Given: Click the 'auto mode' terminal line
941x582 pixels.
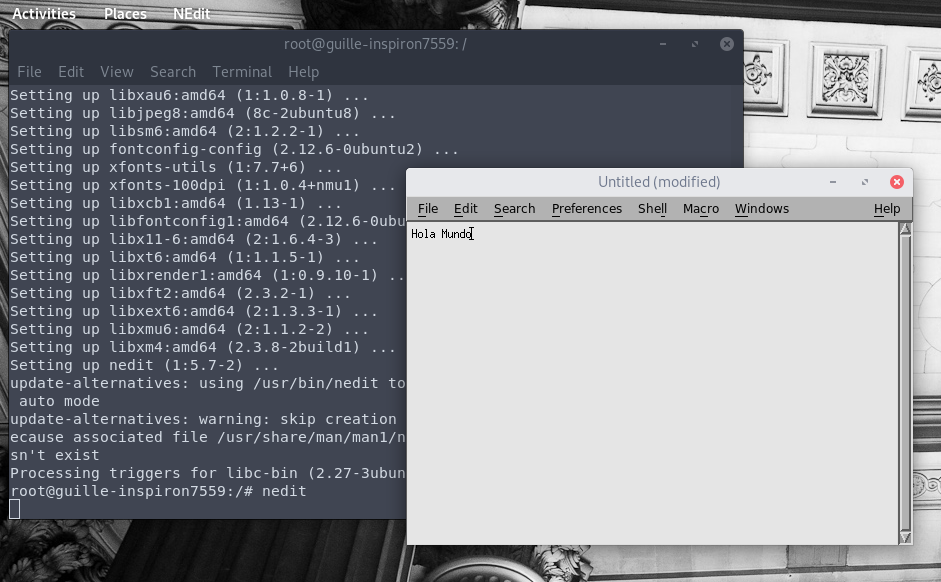Looking at the screenshot, I should (x=59, y=401).
